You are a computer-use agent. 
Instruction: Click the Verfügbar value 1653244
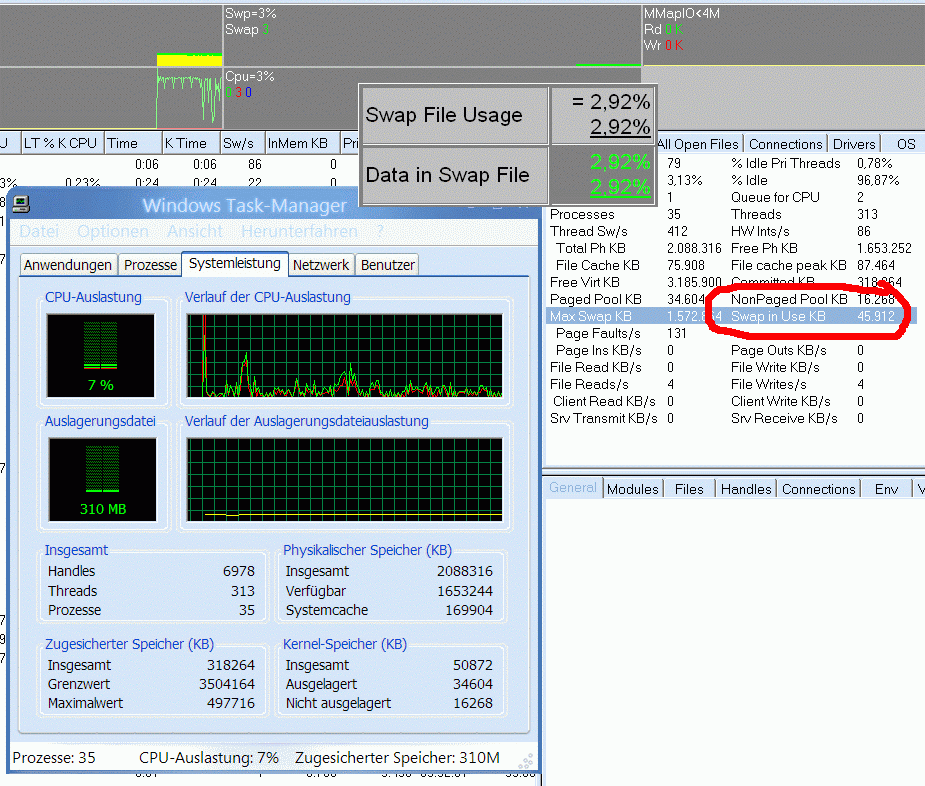[x=465, y=591]
